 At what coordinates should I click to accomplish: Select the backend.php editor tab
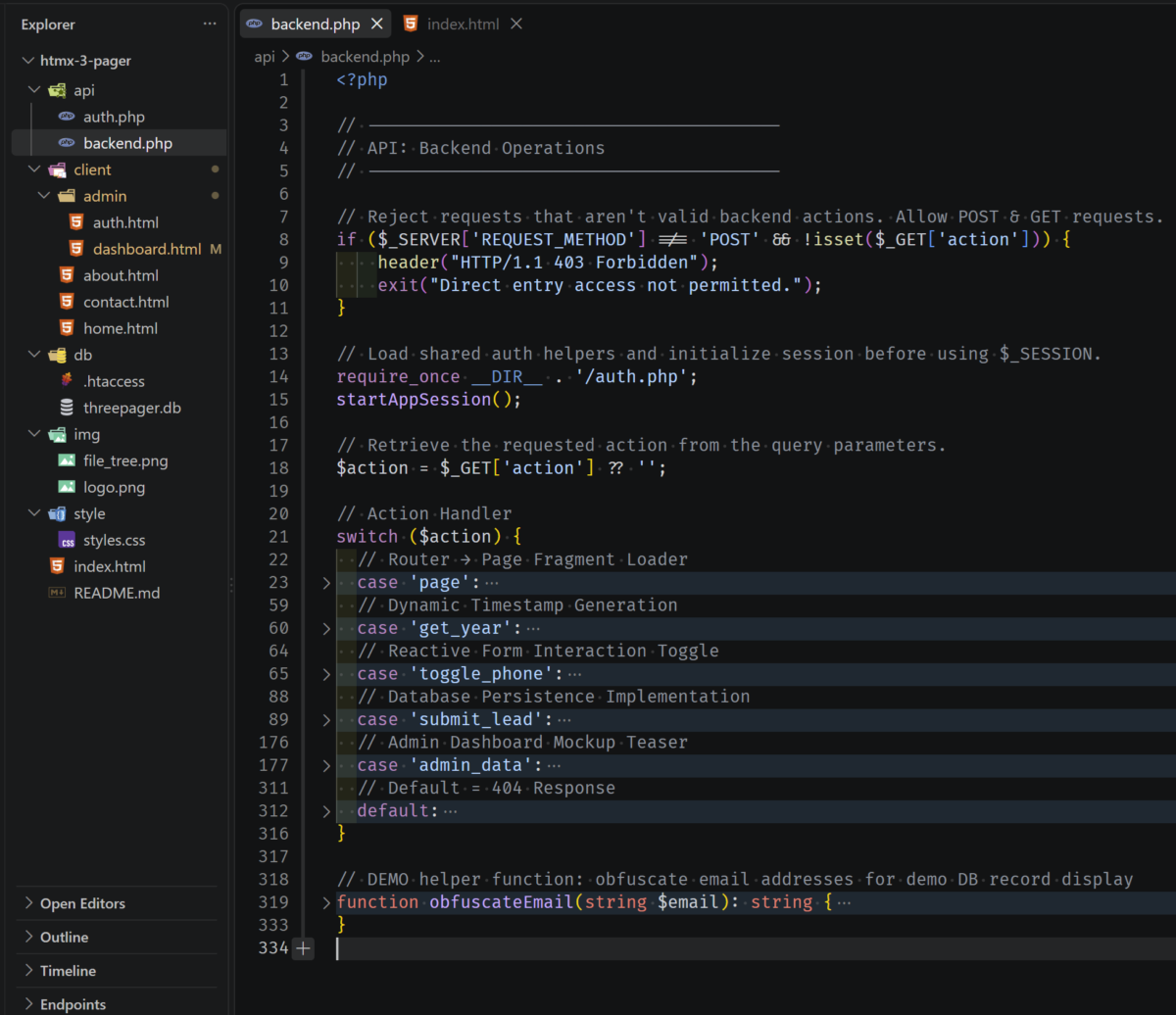click(315, 24)
